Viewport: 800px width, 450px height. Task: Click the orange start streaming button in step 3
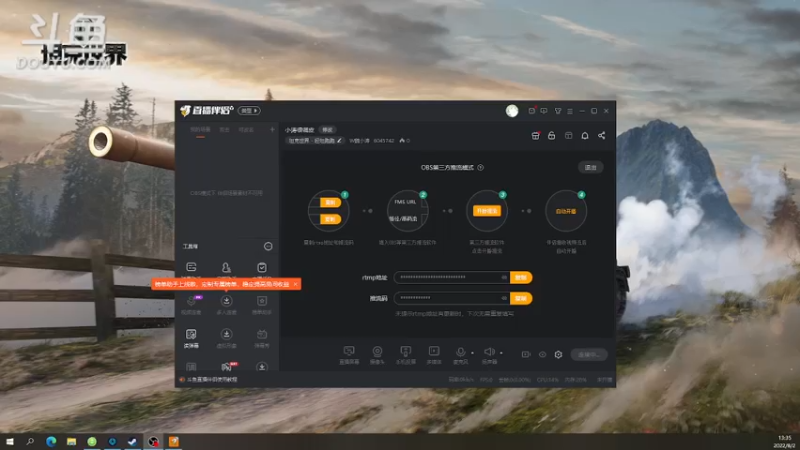click(x=487, y=211)
